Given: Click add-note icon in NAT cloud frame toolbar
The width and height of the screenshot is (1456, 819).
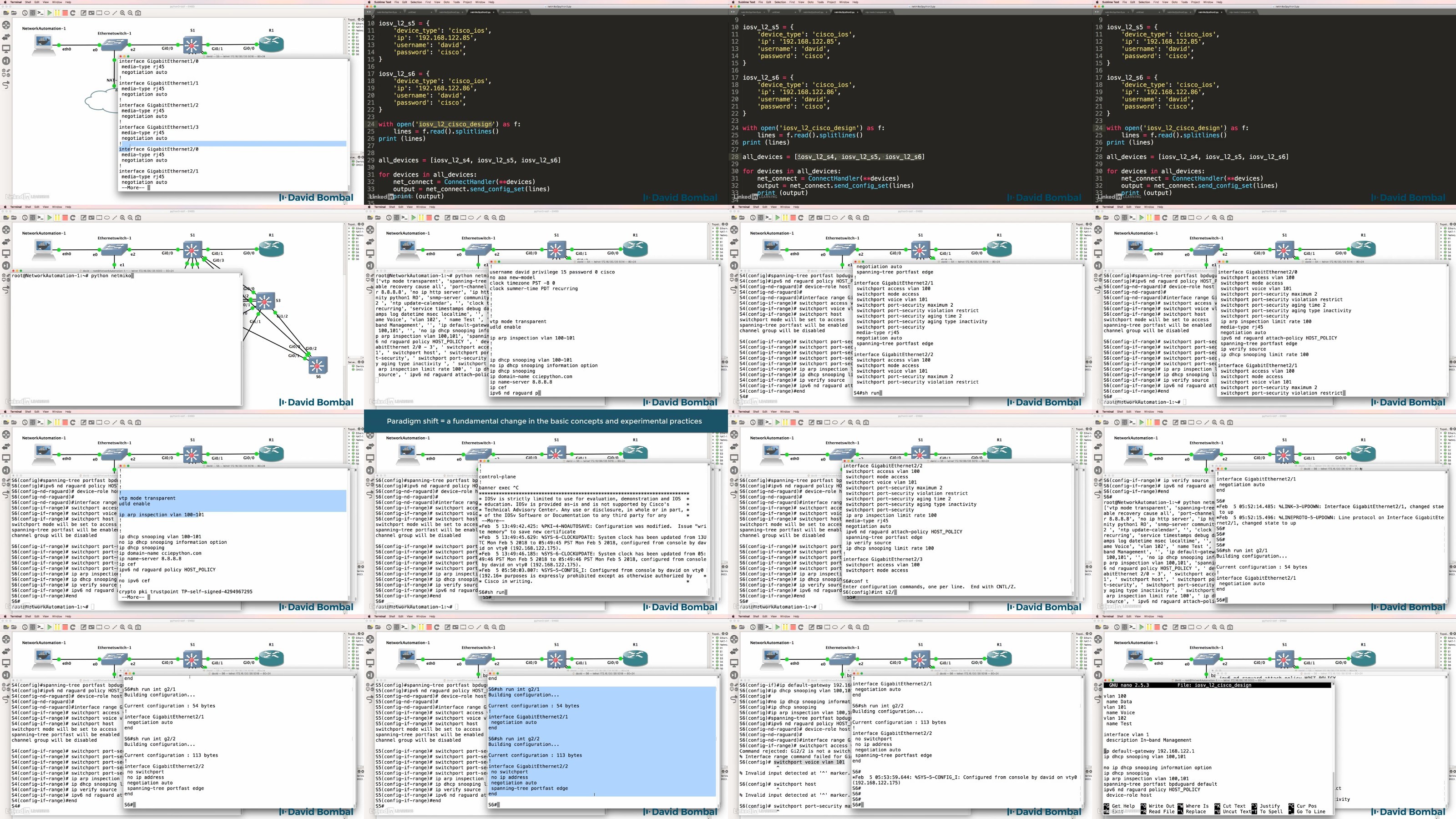Looking at the screenshot, I should click(x=84, y=12).
